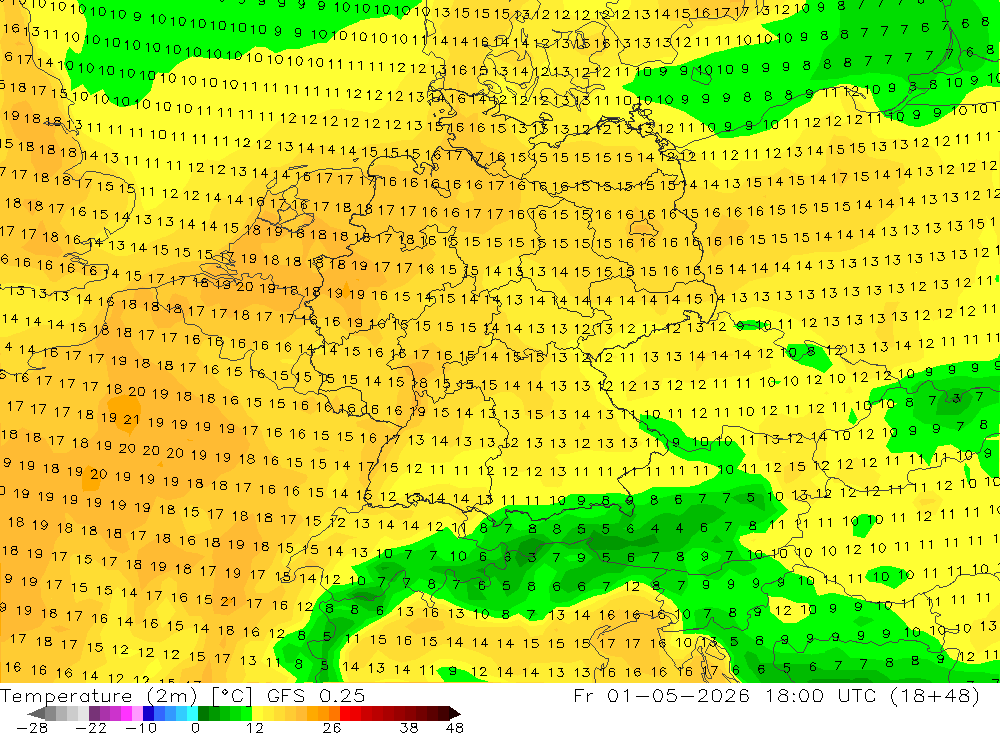Click the '48' legend label

pyautogui.click(x=454, y=728)
